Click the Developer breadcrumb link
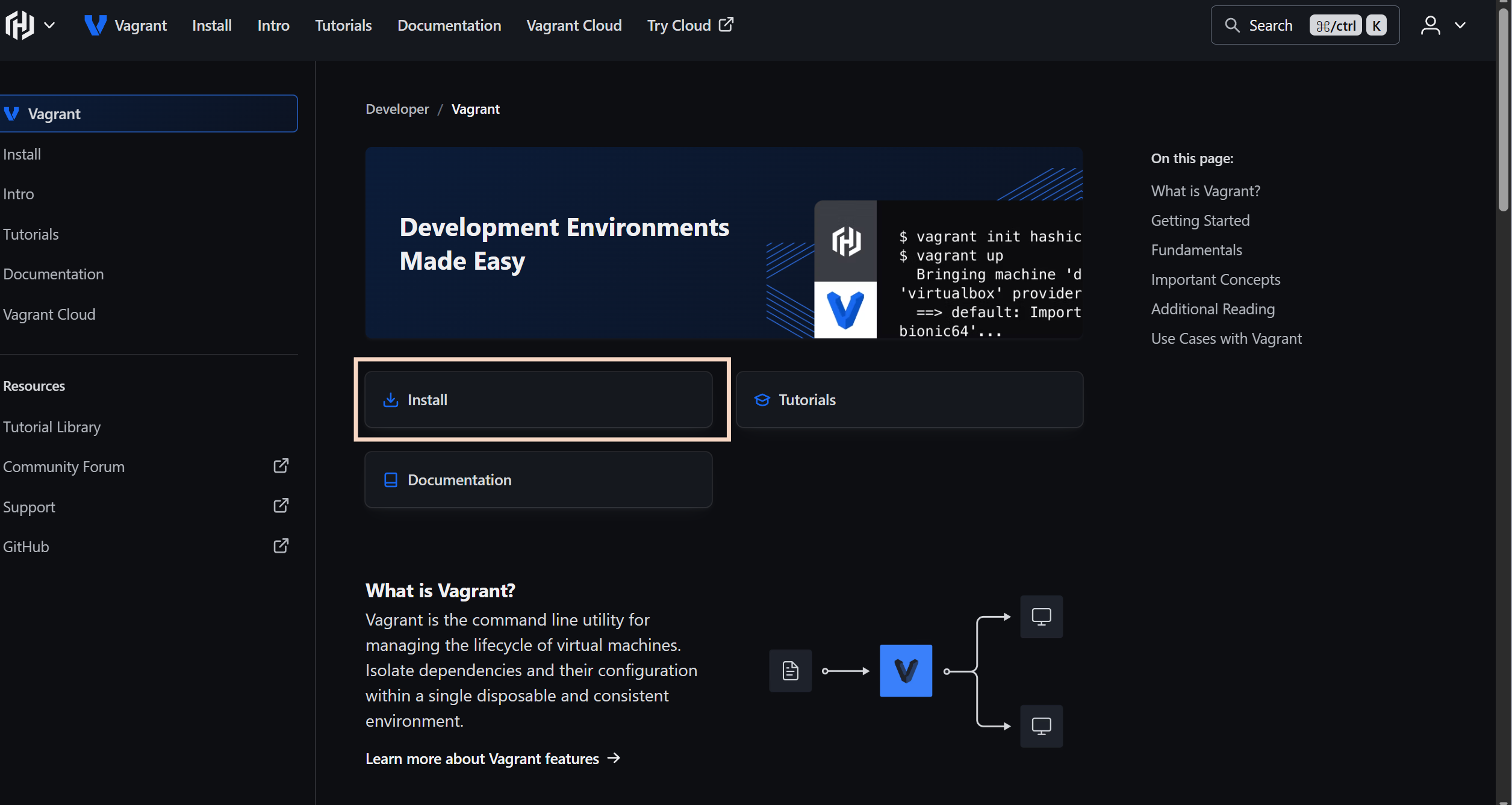The image size is (1512, 805). tap(397, 109)
